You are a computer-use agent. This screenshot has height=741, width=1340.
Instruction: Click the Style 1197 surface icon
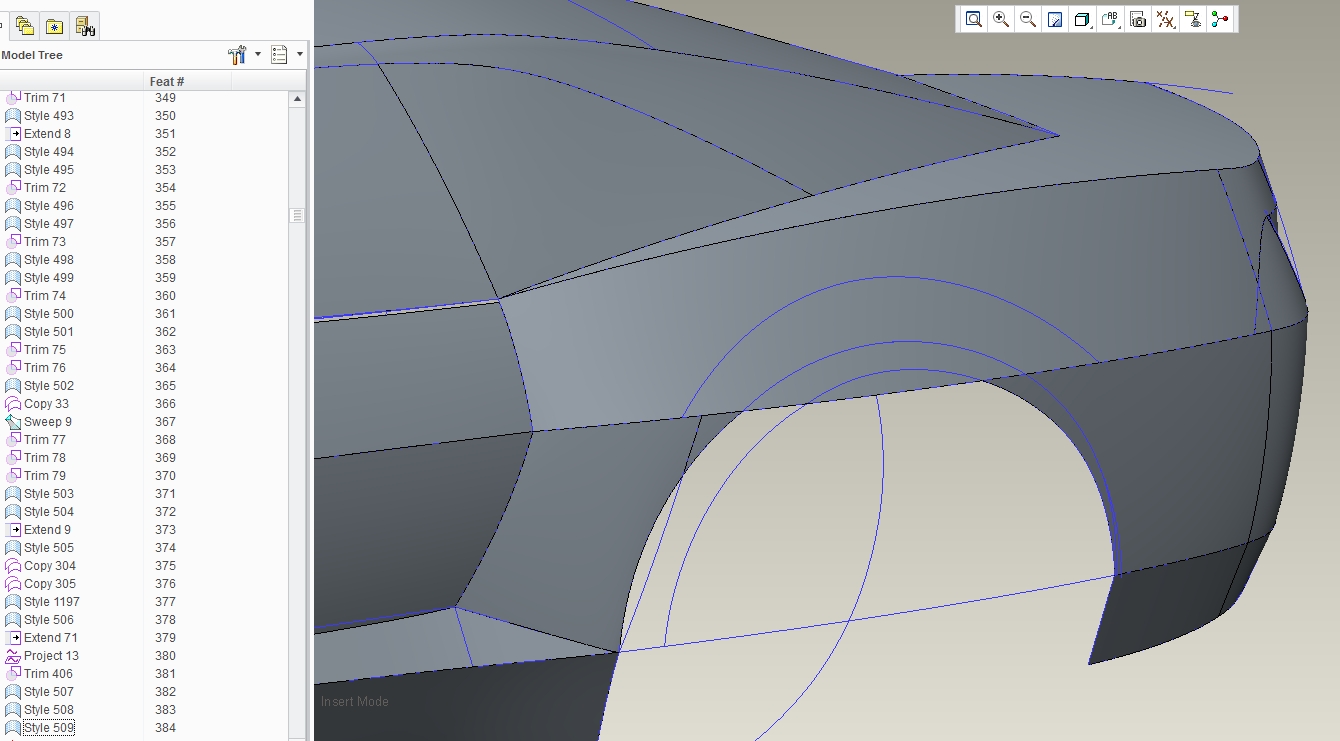pyautogui.click(x=13, y=602)
